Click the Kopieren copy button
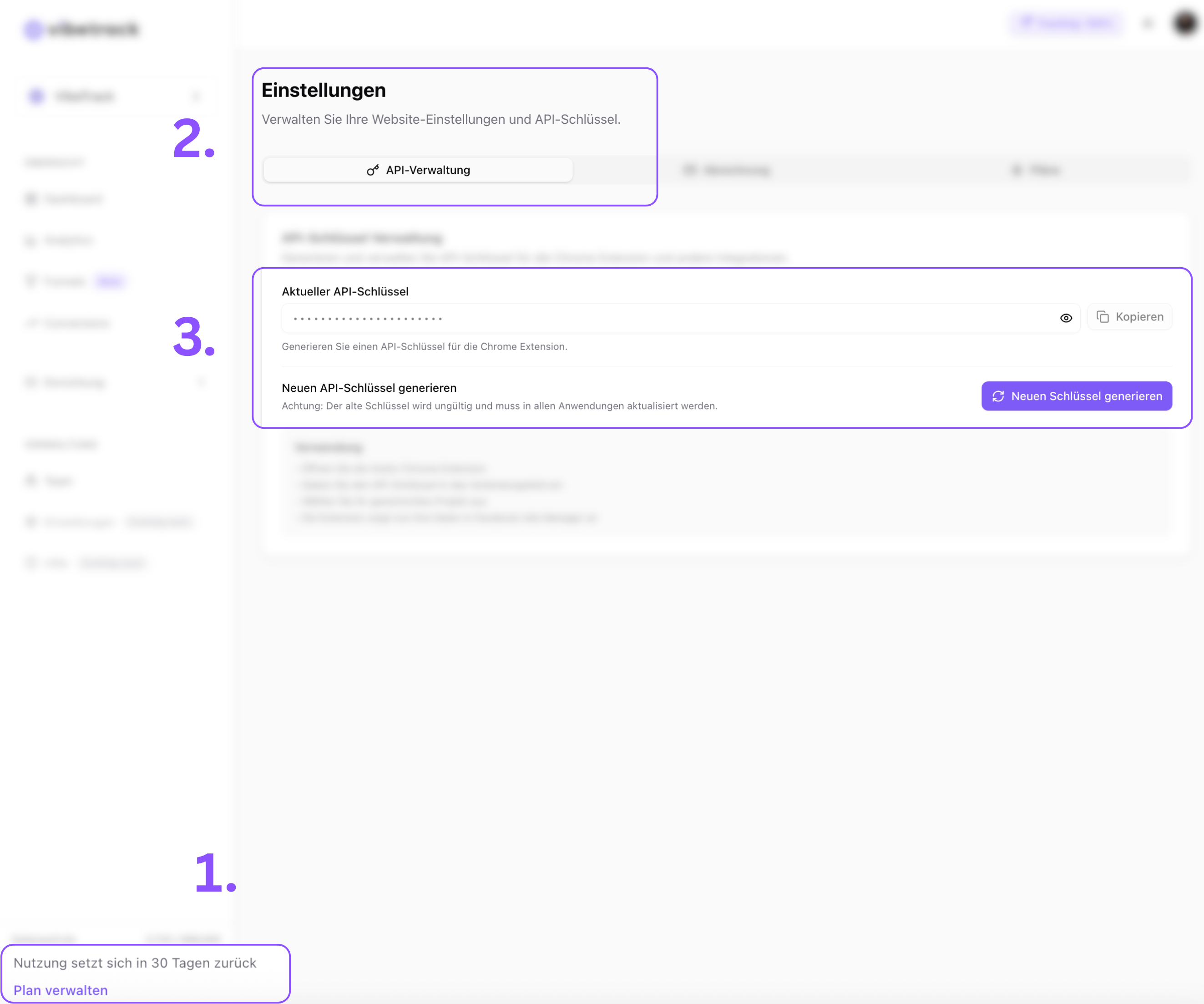The image size is (1204, 1004). pyautogui.click(x=1129, y=317)
